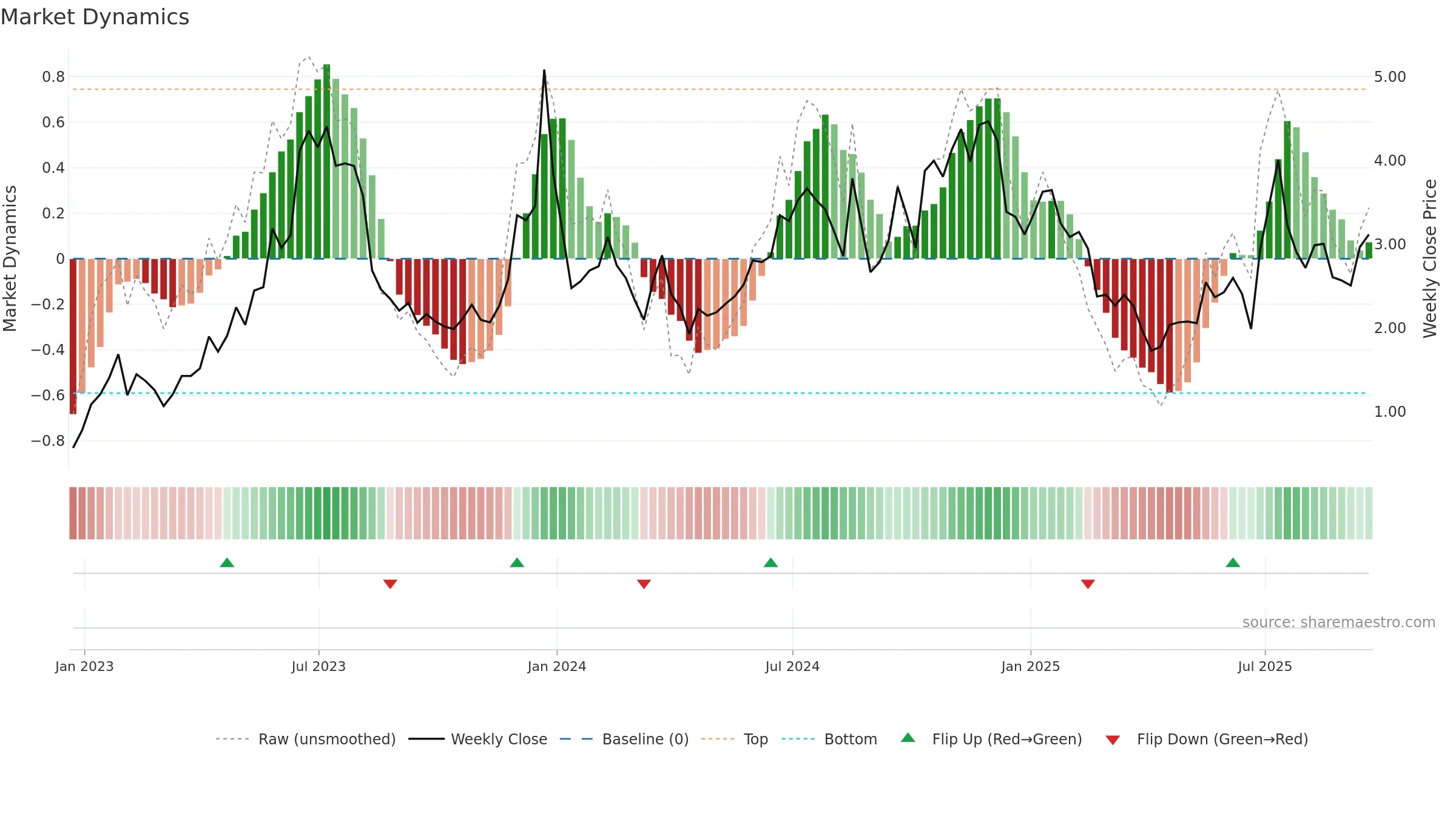Viewport: 1456px width, 819px height.
Task: Click the 0.8 left axis tick label
Action: click(53, 77)
